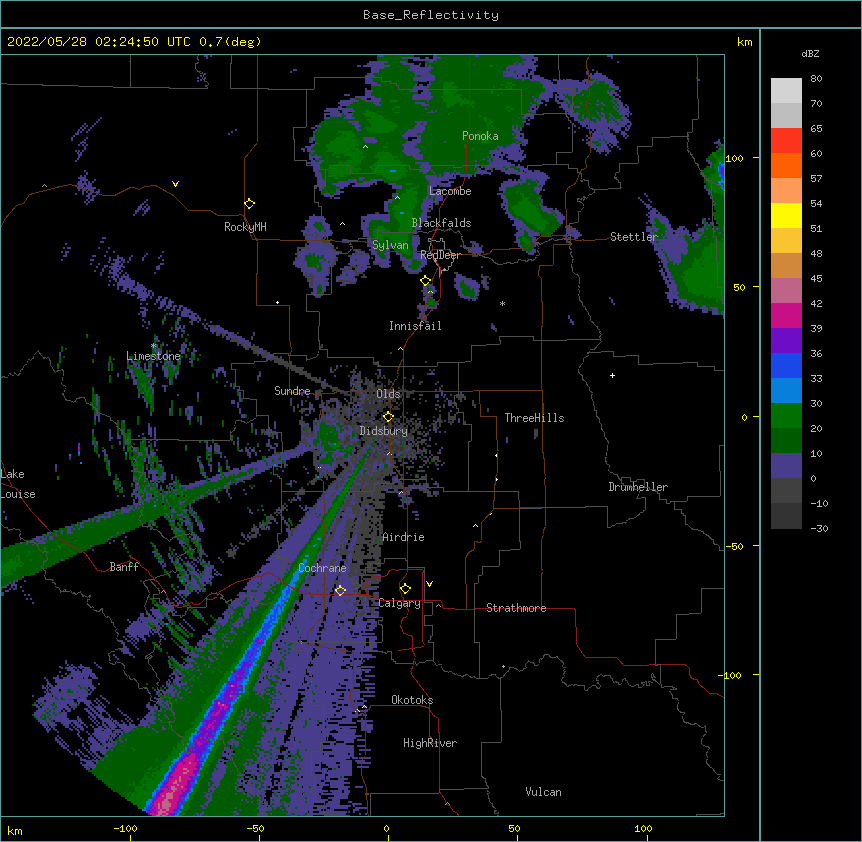
Task: Click the Lake Louise label
Action: pos(18,484)
